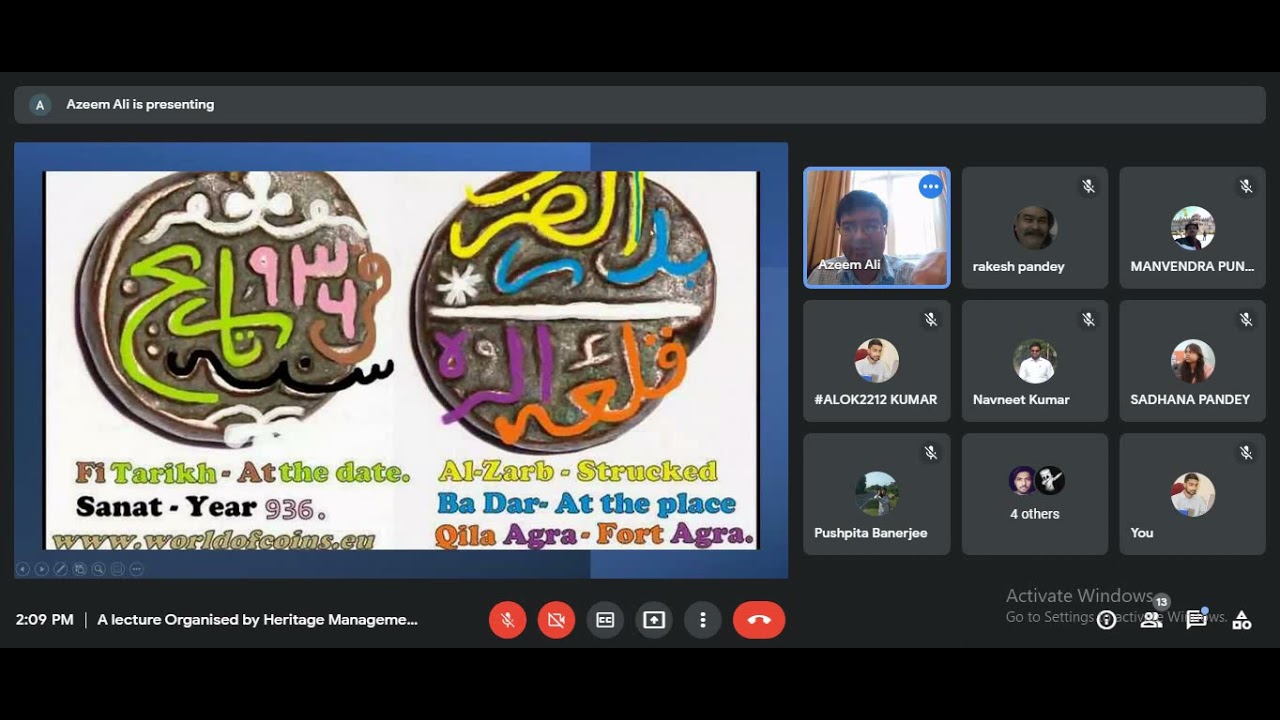The width and height of the screenshot is (1280, 720).
Task: Select Azeem Ali's video tile
Action: 877,228
